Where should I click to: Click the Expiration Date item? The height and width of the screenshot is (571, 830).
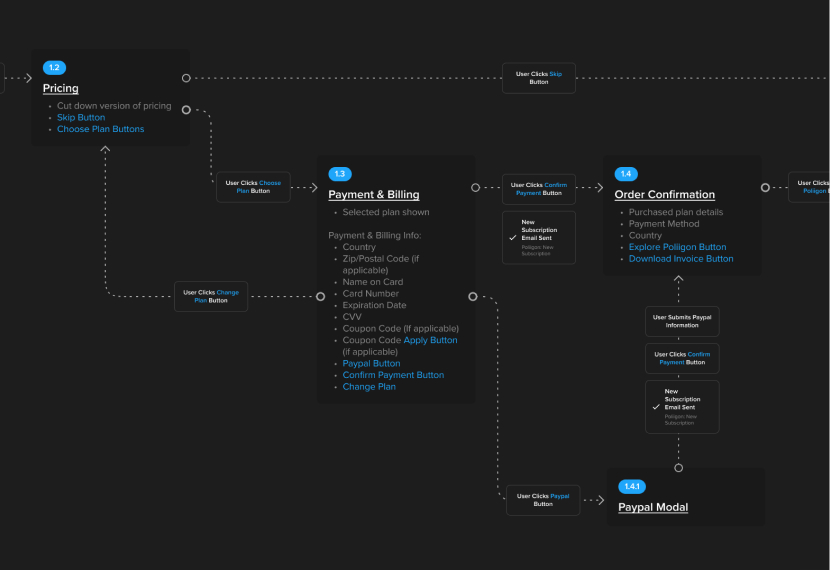click(374, 305)
